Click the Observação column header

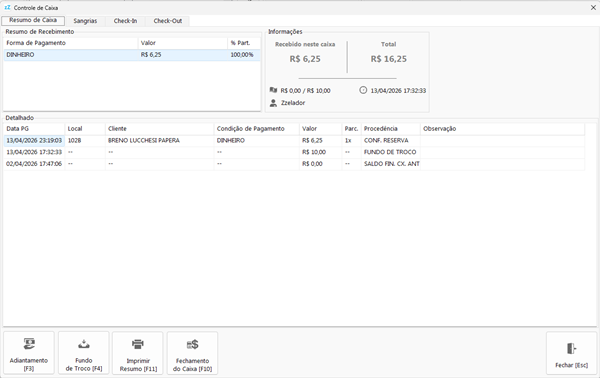502,129
